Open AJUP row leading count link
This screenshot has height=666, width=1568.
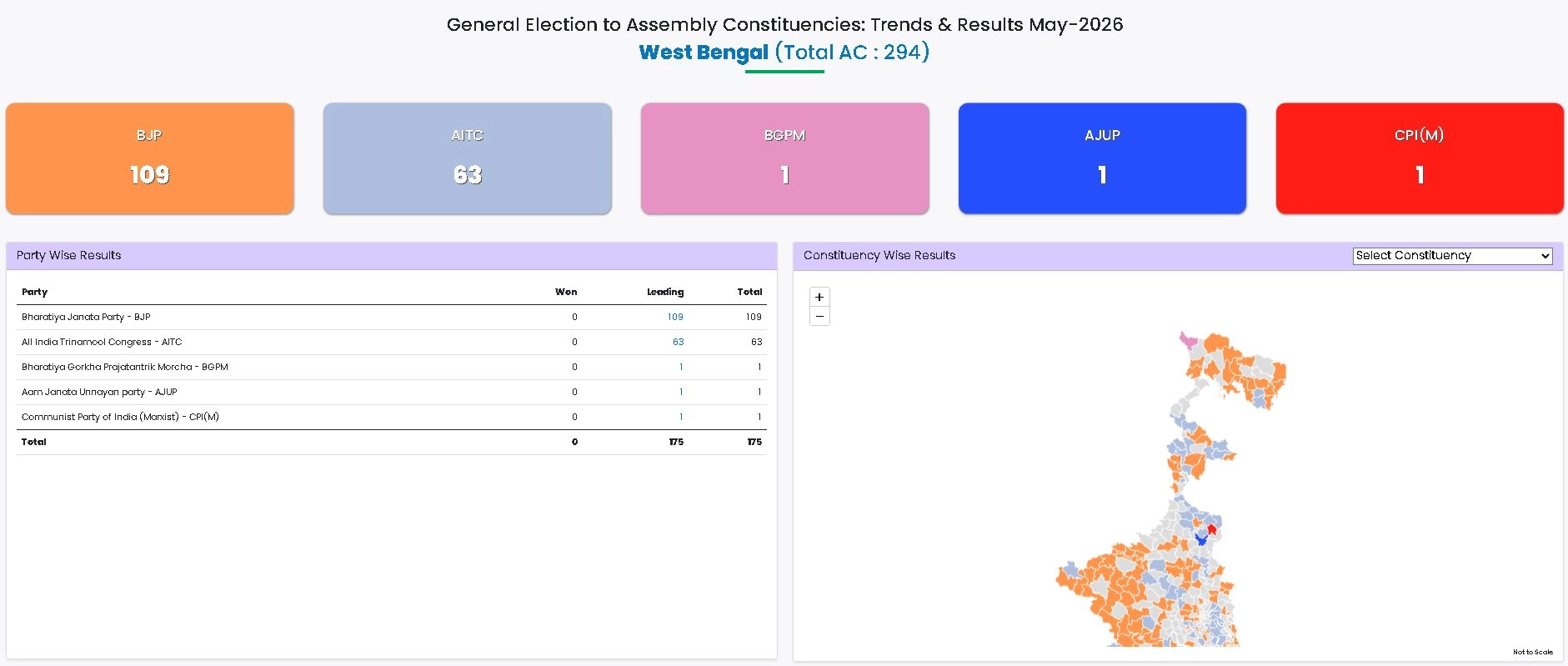[x=681, y=392]
